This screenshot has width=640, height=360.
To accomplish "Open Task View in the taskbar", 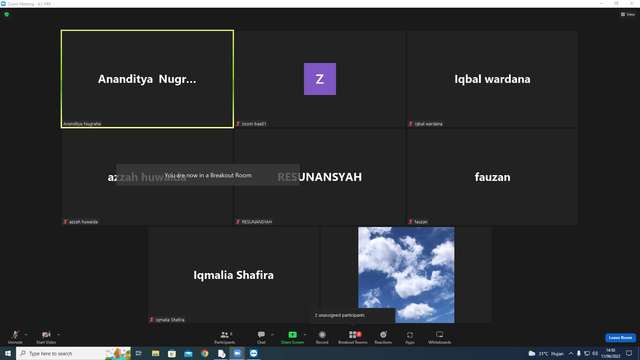I will (139, 353).
